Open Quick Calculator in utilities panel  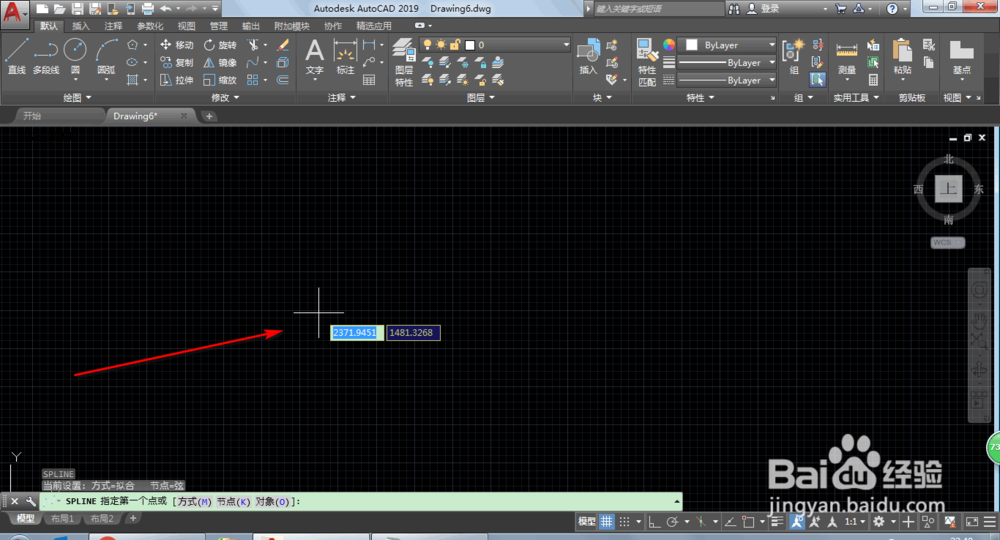tap(873, 80)
